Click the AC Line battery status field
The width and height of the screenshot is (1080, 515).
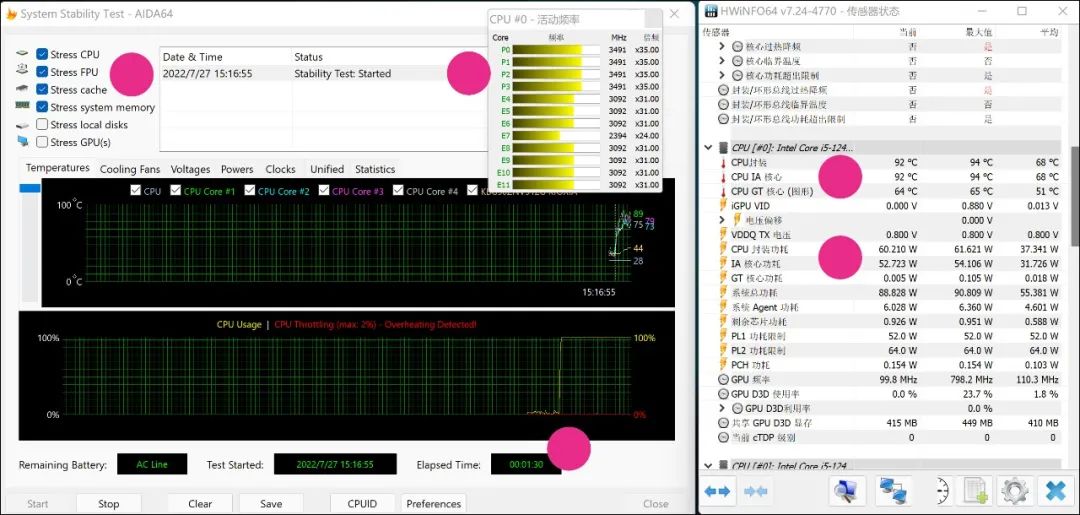tap(152, 465)
